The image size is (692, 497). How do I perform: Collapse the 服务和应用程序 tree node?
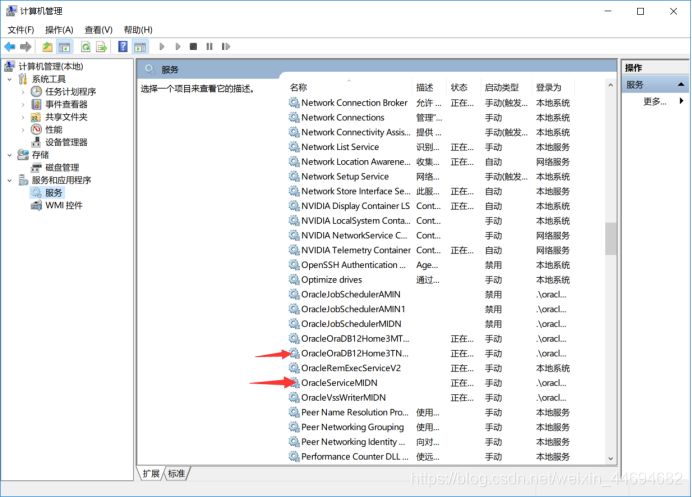[10, 181]
